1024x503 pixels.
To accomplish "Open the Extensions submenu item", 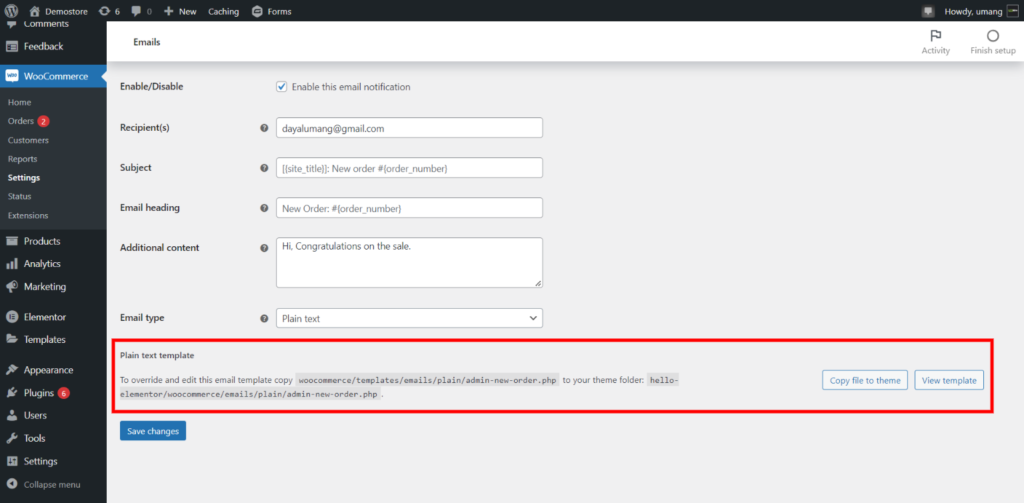I will point(28,215).
